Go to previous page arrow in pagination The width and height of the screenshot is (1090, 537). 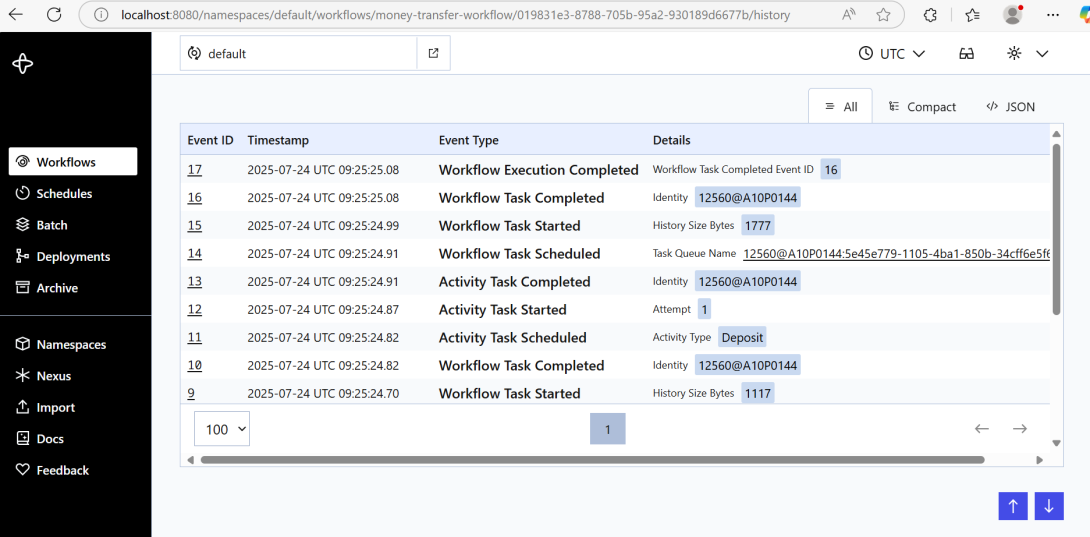click(982, 429)
